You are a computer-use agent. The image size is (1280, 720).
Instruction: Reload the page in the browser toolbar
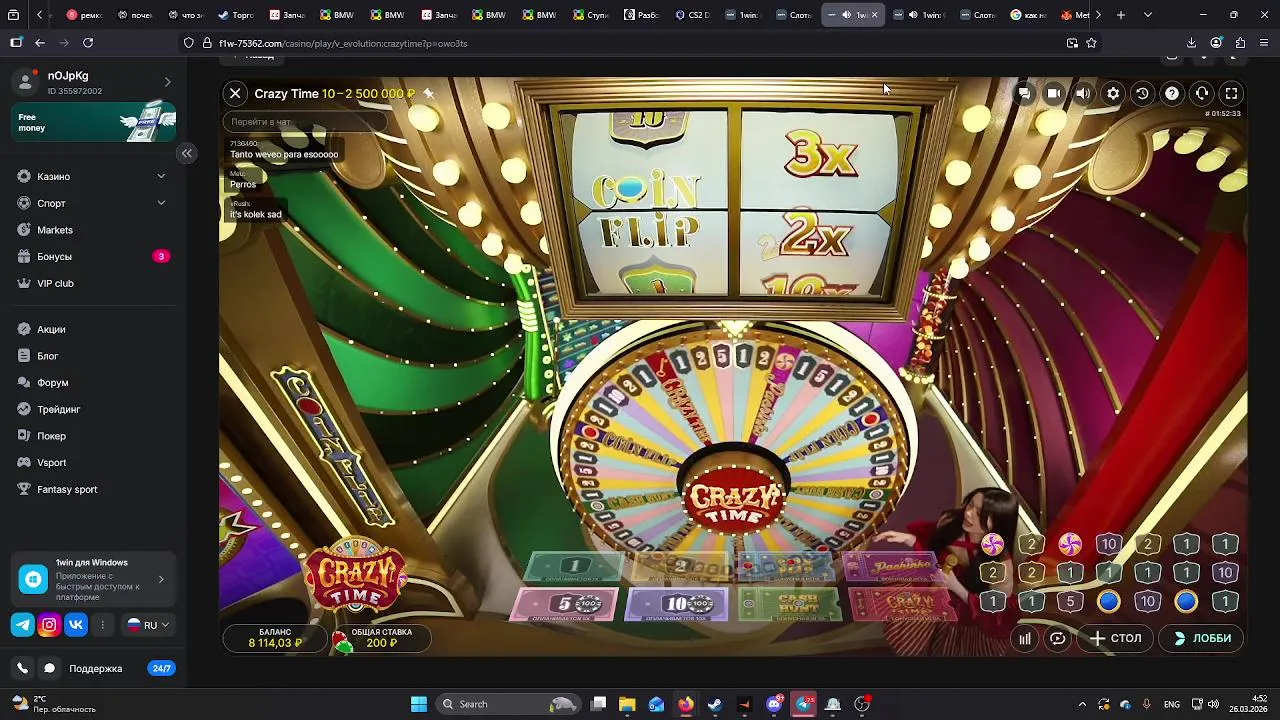point(88,43)
